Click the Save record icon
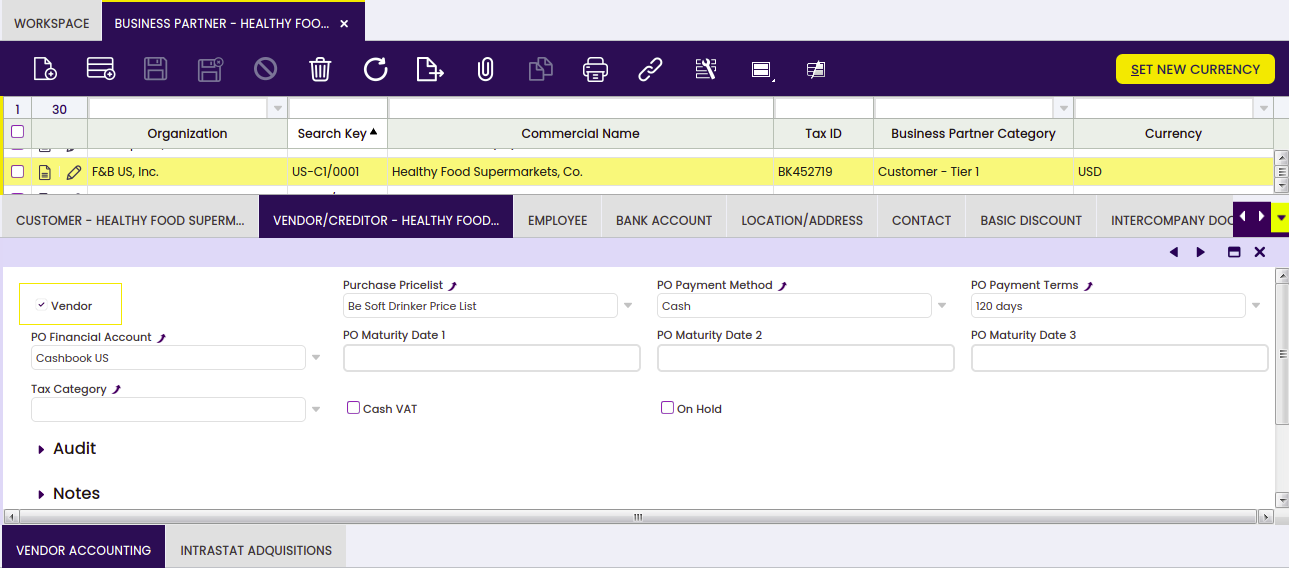Screen dimensions: 1289x571 click(155, 69)
